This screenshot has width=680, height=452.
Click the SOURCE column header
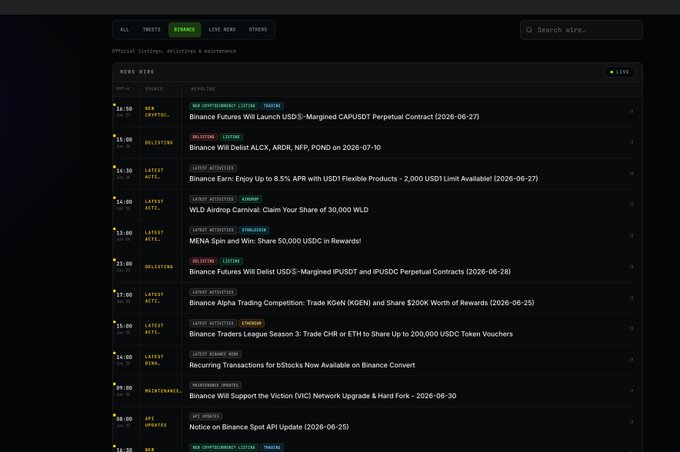coord(154,89)
